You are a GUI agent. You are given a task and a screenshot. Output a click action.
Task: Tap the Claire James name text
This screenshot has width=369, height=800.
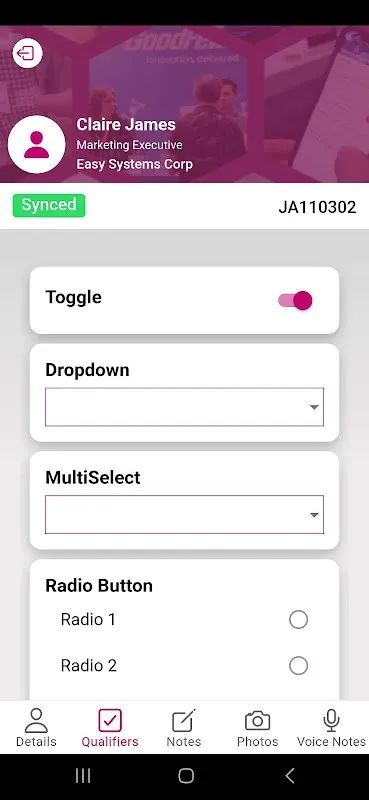click(126, 124)
